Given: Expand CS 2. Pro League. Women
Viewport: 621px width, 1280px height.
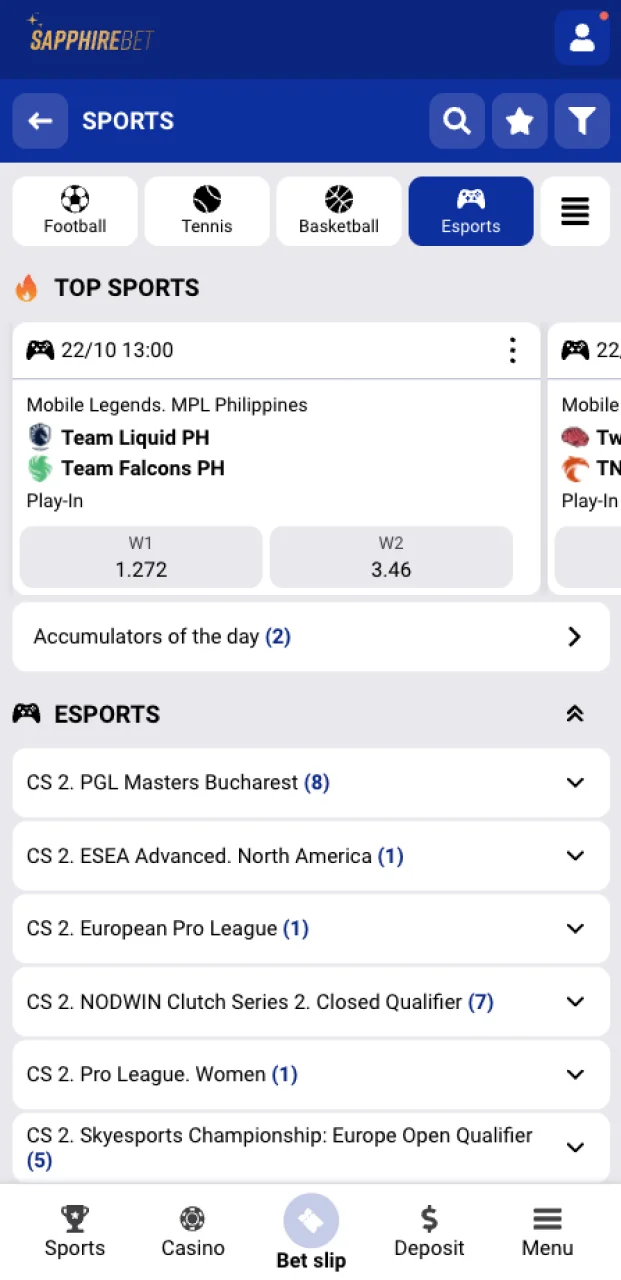Looking at the screenshot, I should point(310,1074).
